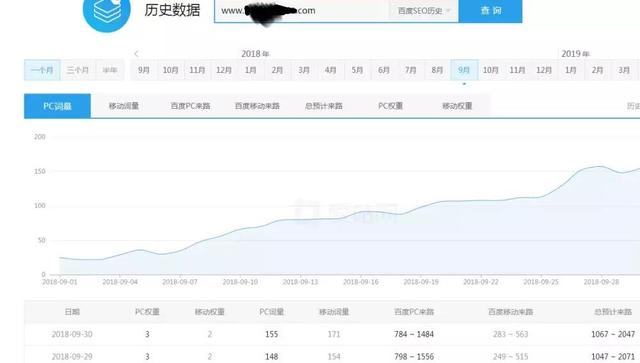The width and height of the screenshot is (640, 363).
Task: Click the PC词量 table column header
Action: [271, 312]
